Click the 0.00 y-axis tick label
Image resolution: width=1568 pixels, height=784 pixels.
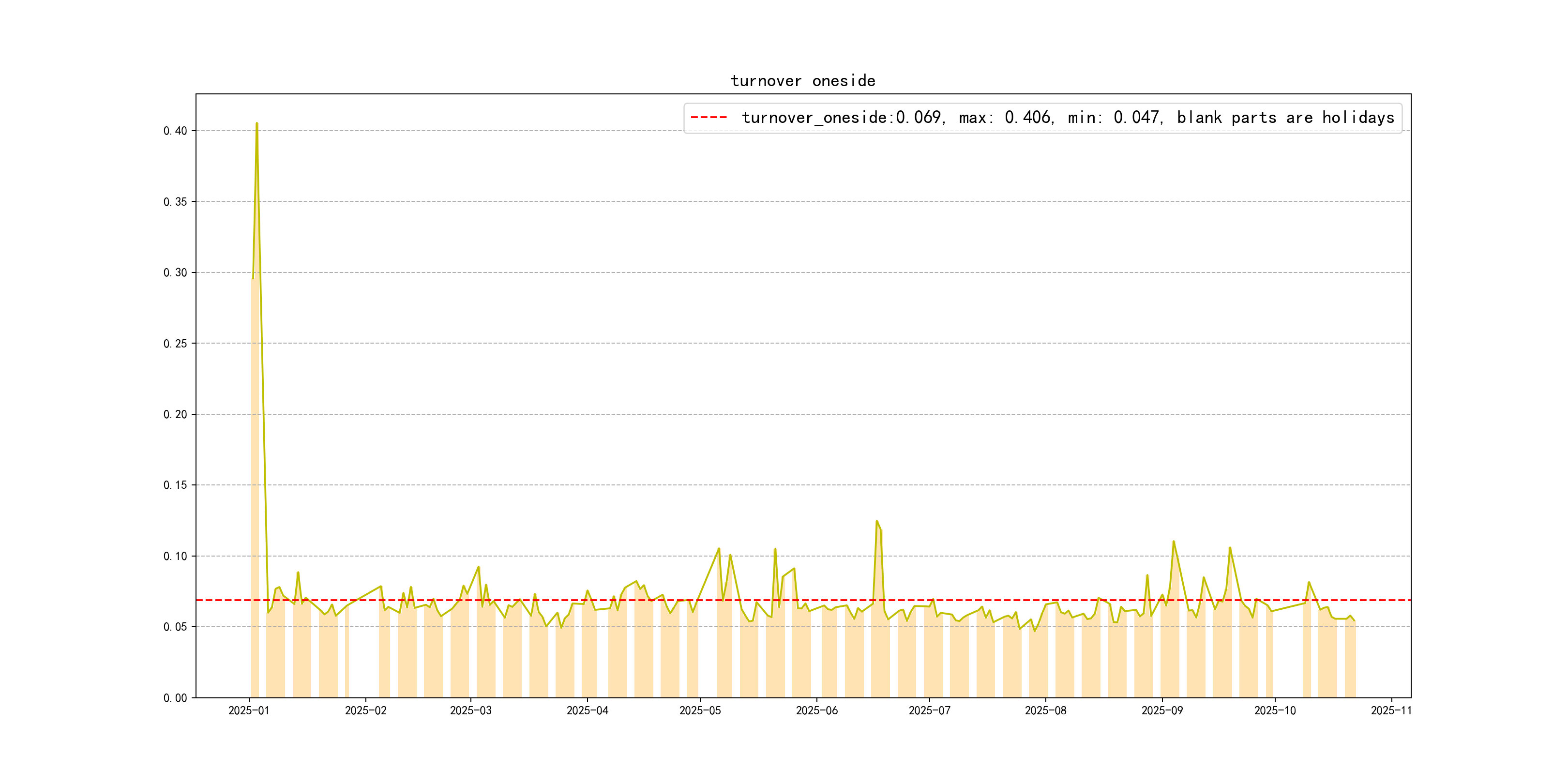click(175, 697)
